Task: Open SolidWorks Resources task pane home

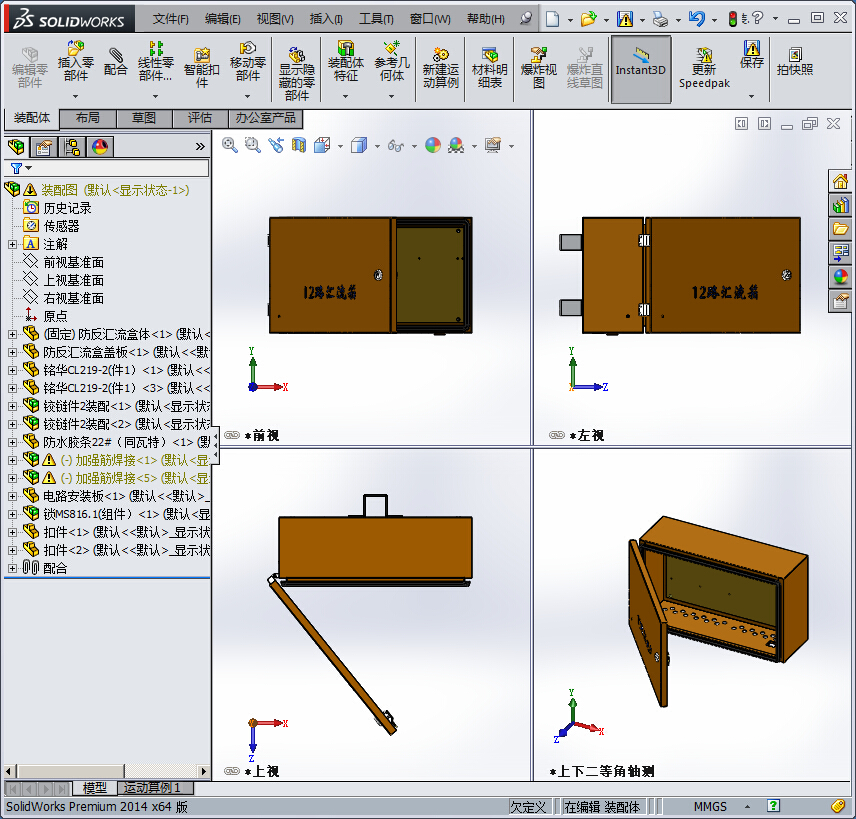Action: point(841,181)
